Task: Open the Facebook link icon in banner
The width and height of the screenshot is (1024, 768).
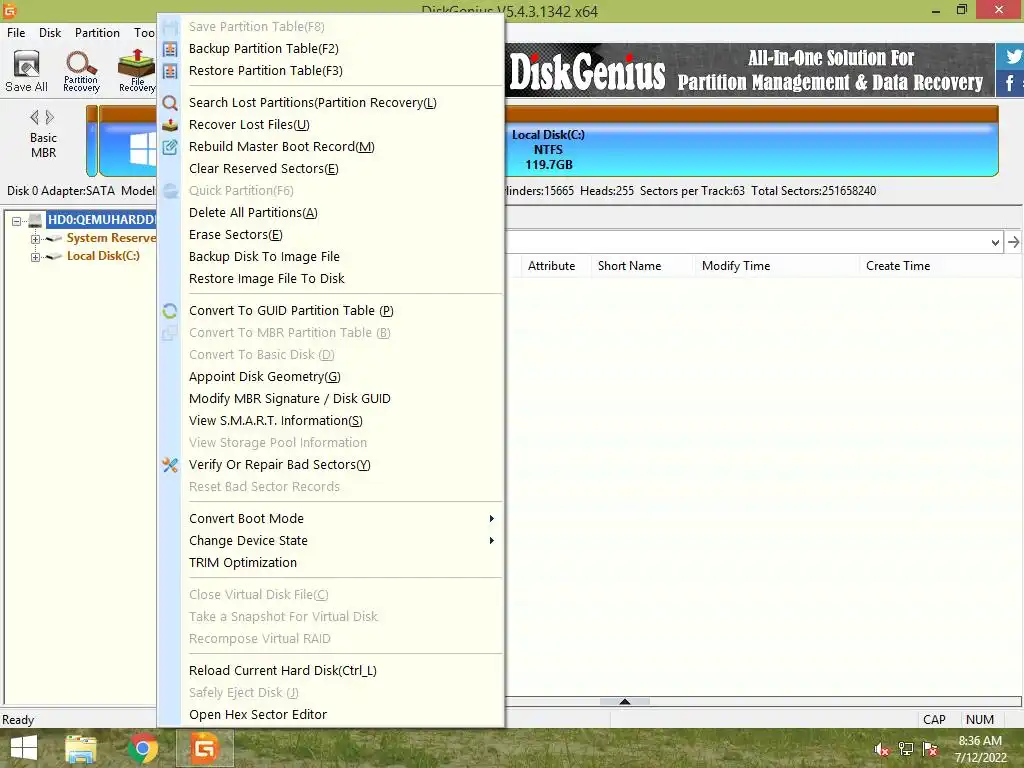Action: (1012, 84)
